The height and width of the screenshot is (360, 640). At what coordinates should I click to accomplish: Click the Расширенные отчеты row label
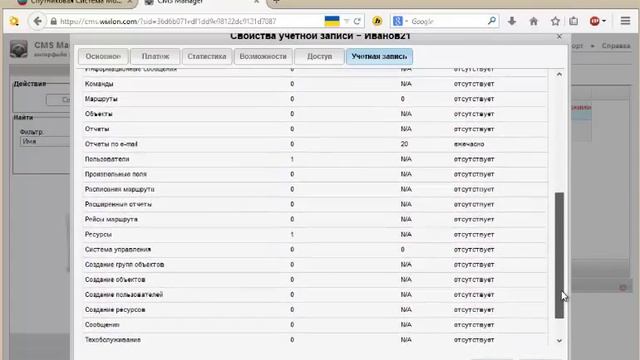(x=118, y=204)
